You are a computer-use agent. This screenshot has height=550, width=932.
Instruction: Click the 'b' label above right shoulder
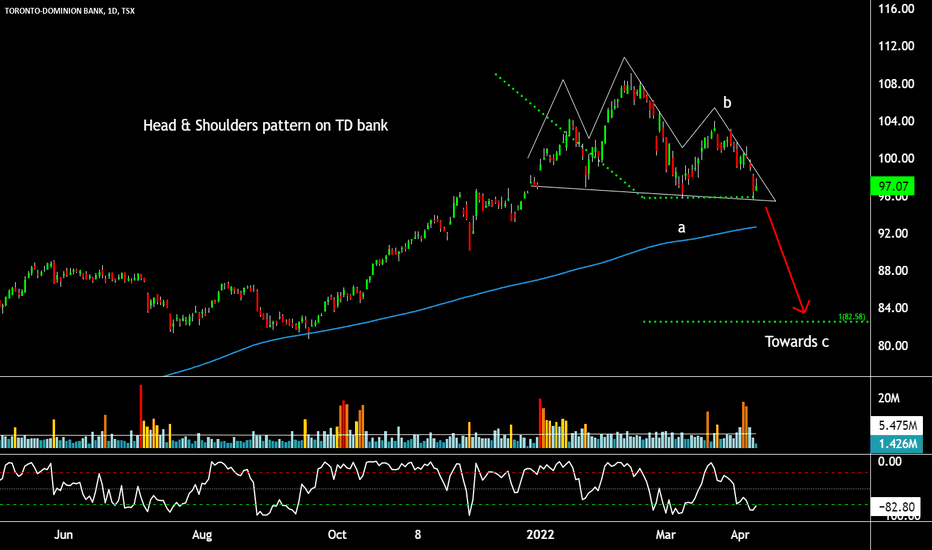tap(727, 102)
